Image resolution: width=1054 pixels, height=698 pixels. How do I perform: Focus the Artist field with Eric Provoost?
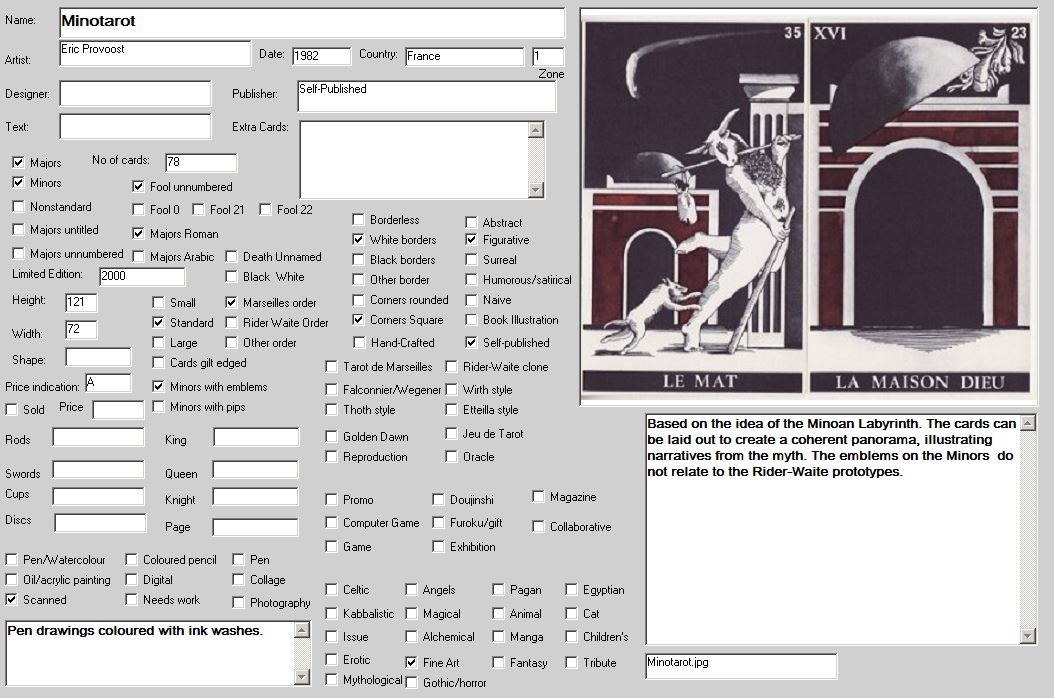(154, 53)
